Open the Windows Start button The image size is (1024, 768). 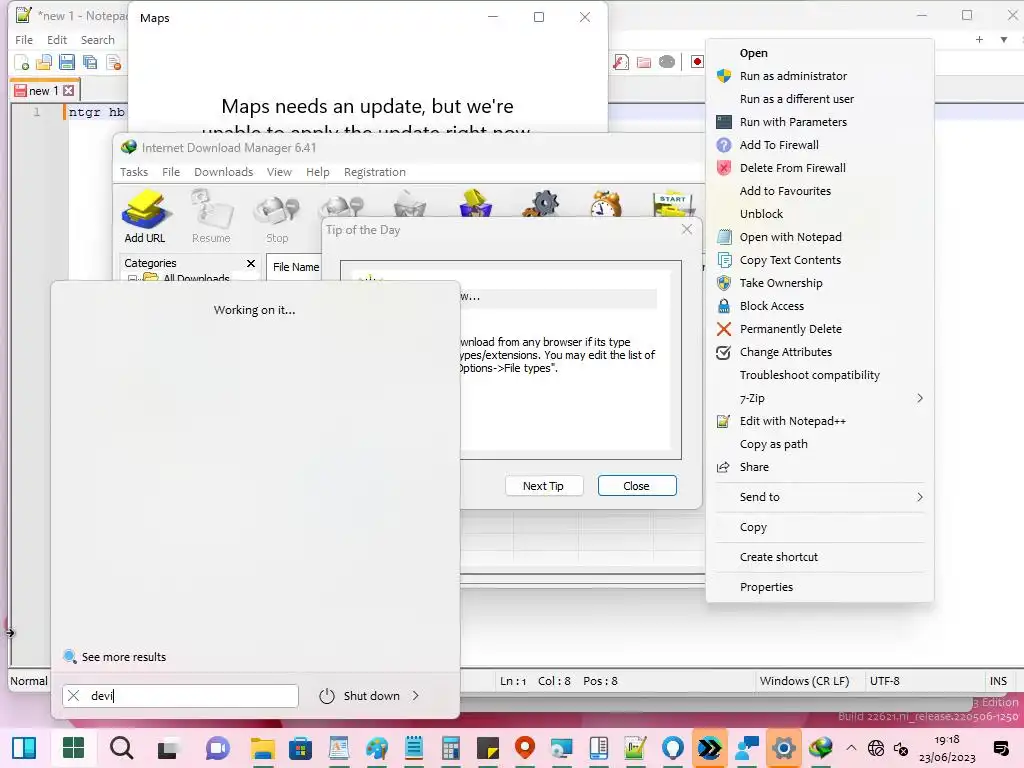[73, 748]
